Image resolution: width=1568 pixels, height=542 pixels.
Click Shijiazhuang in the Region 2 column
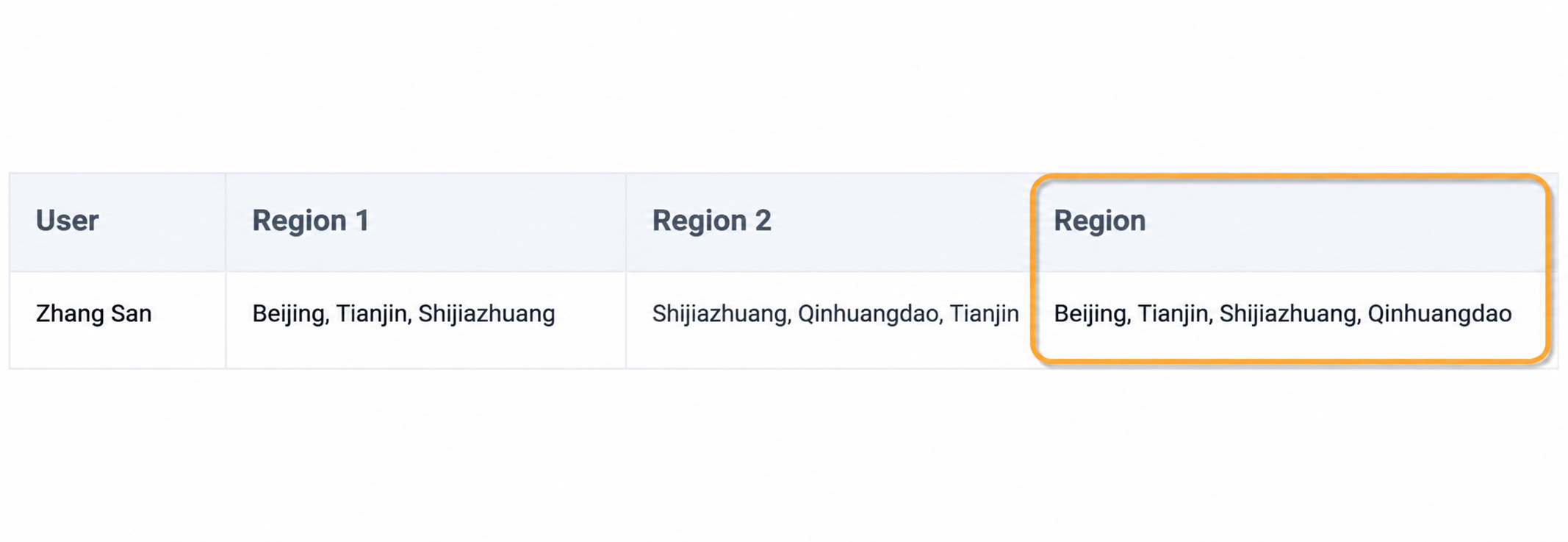tap(719, 314)
